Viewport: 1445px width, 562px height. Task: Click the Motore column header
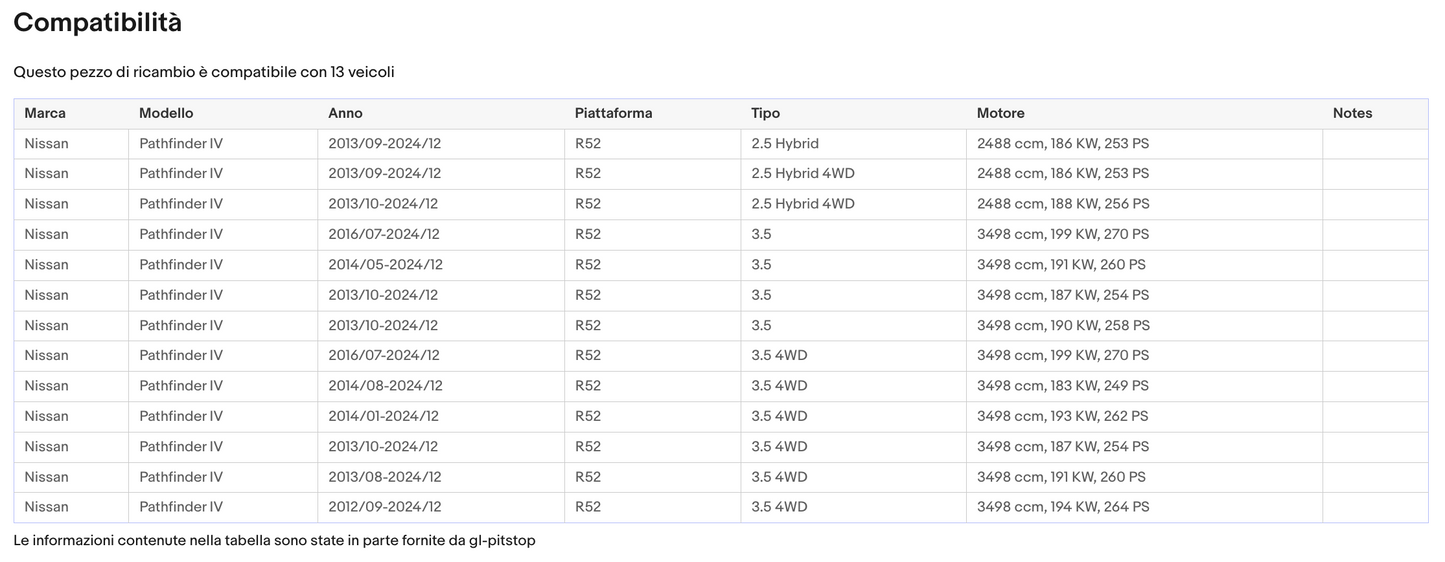point(1000,113)
